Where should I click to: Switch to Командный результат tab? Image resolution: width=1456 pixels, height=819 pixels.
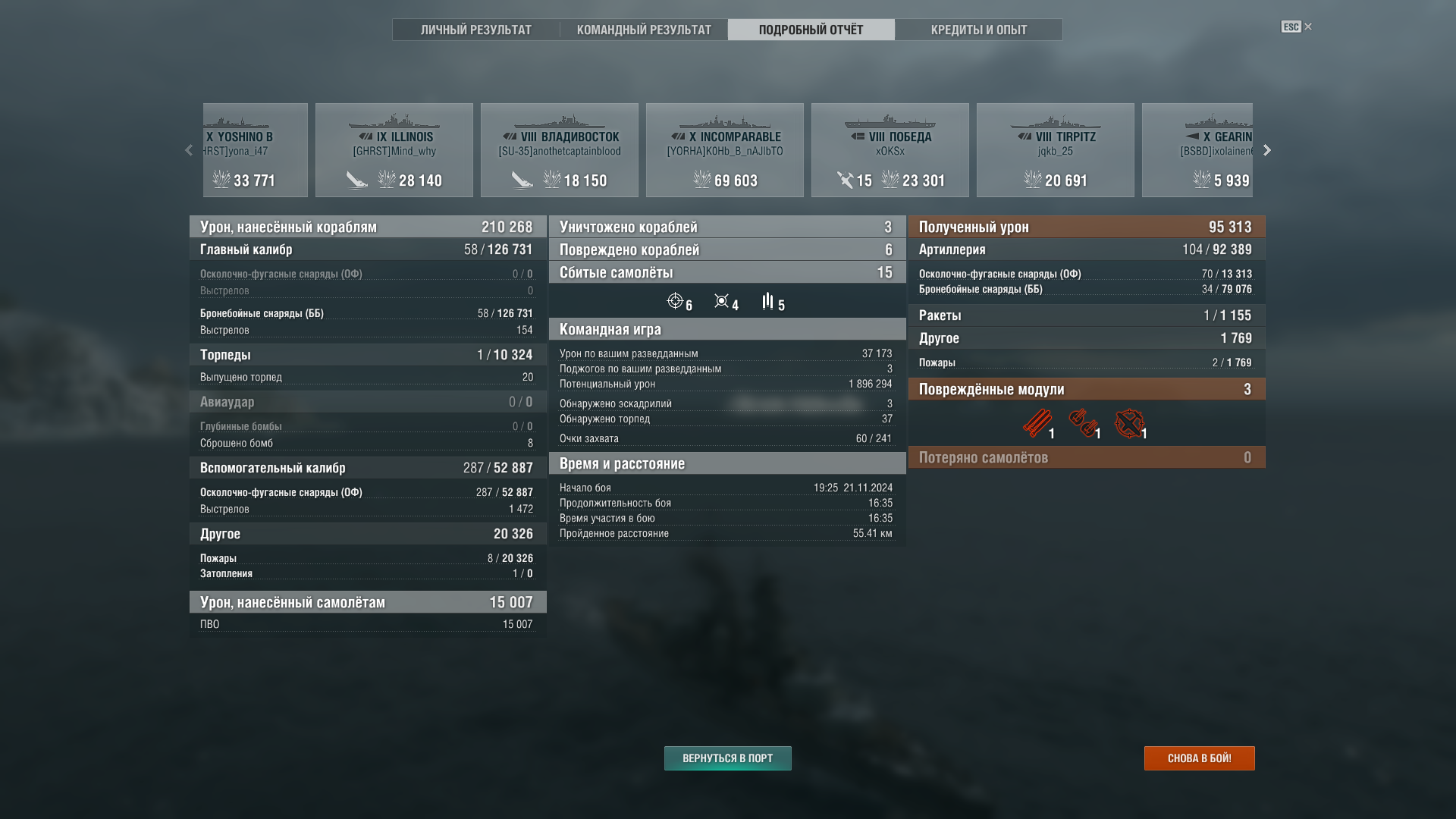click(644, 30)
